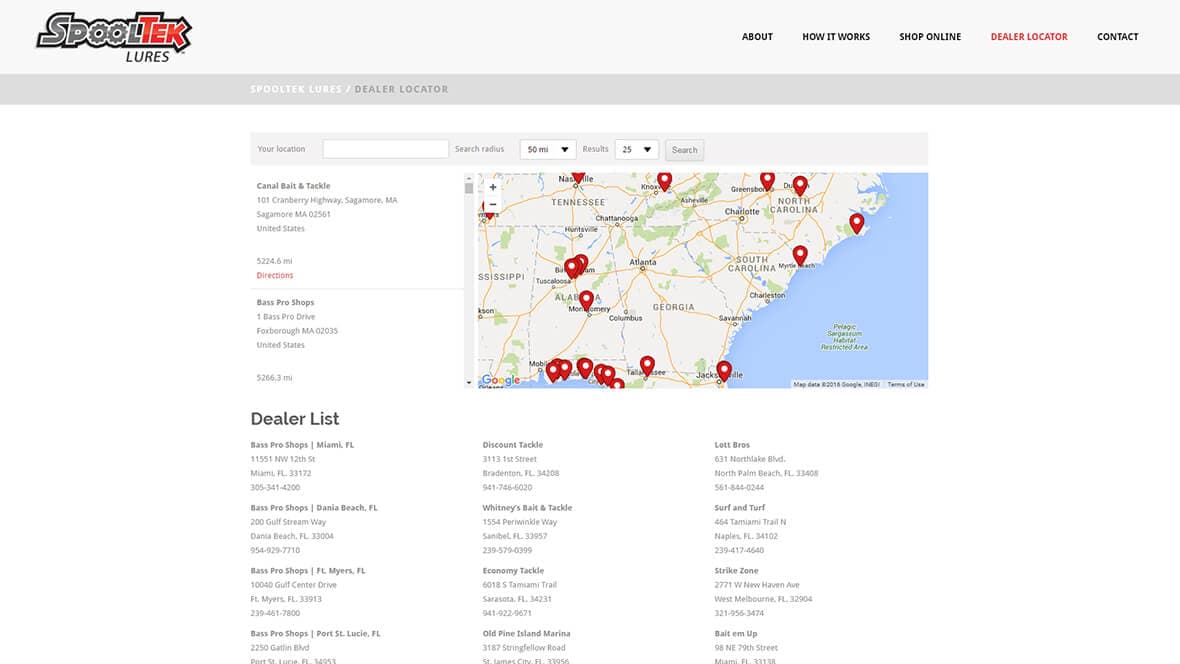1180x664 pixels.
Task: Click the Search button
Action: [x=684, y=149]
